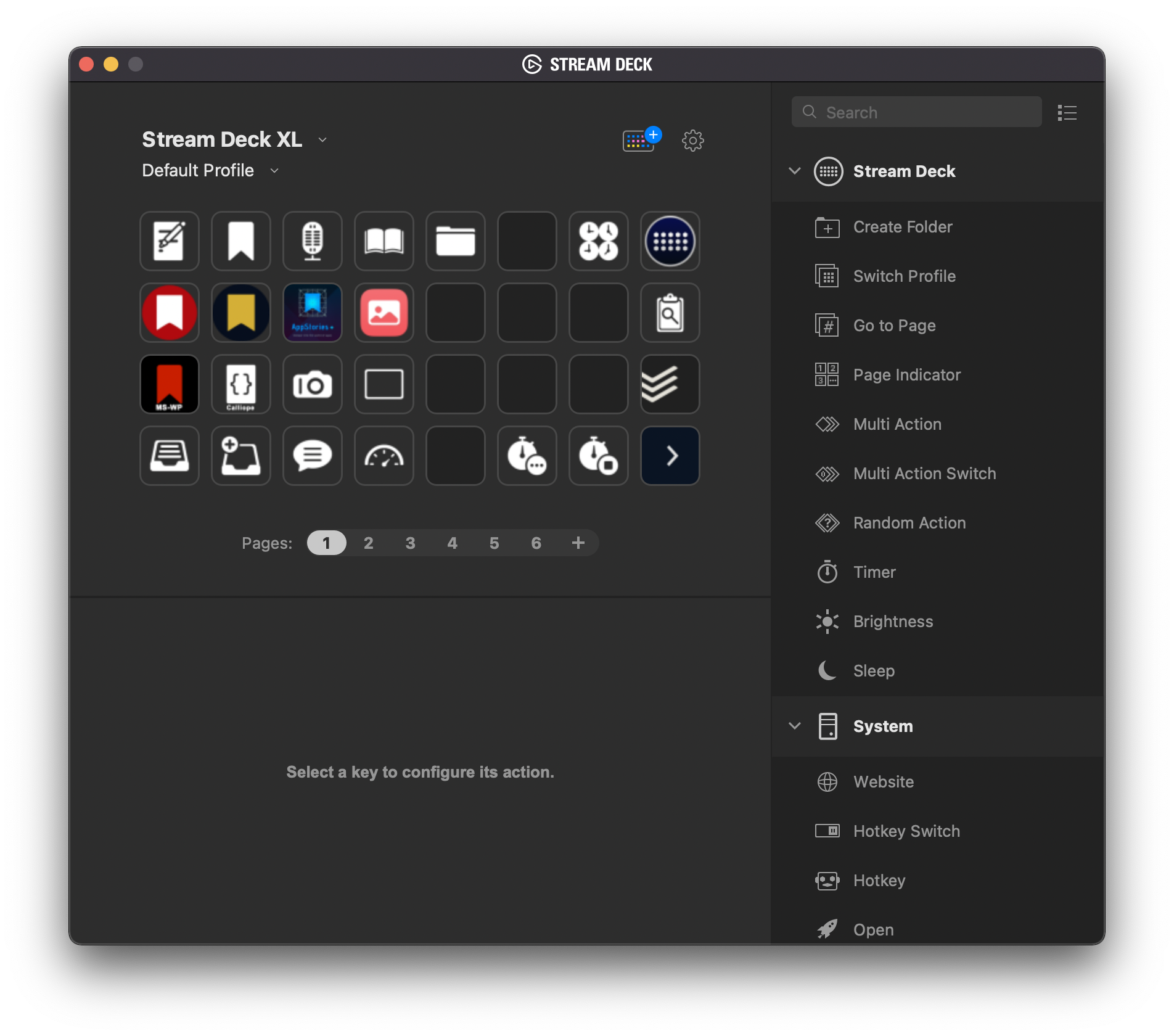This screenshot has height=1036, width=1174.
Task: Click the camera key
Action: pyautogui.click(x=313, y=384)
